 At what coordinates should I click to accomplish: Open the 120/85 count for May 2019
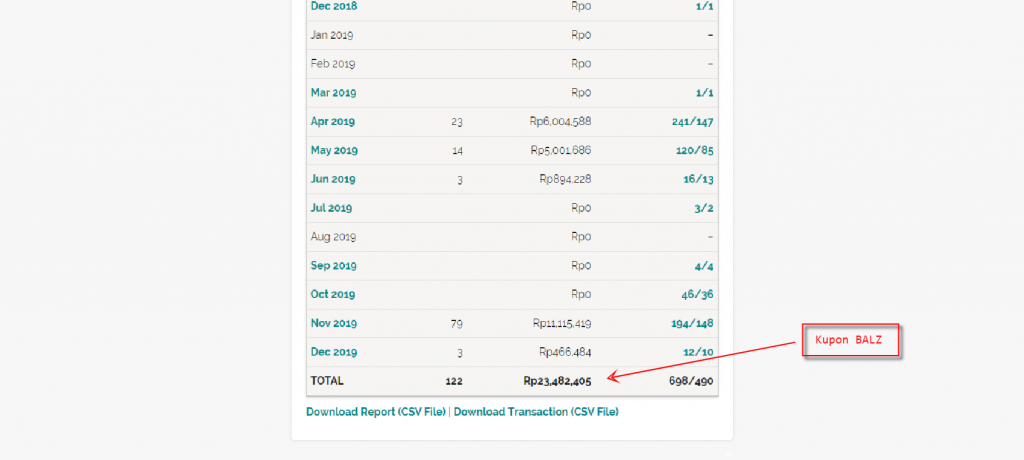(695, 150)
